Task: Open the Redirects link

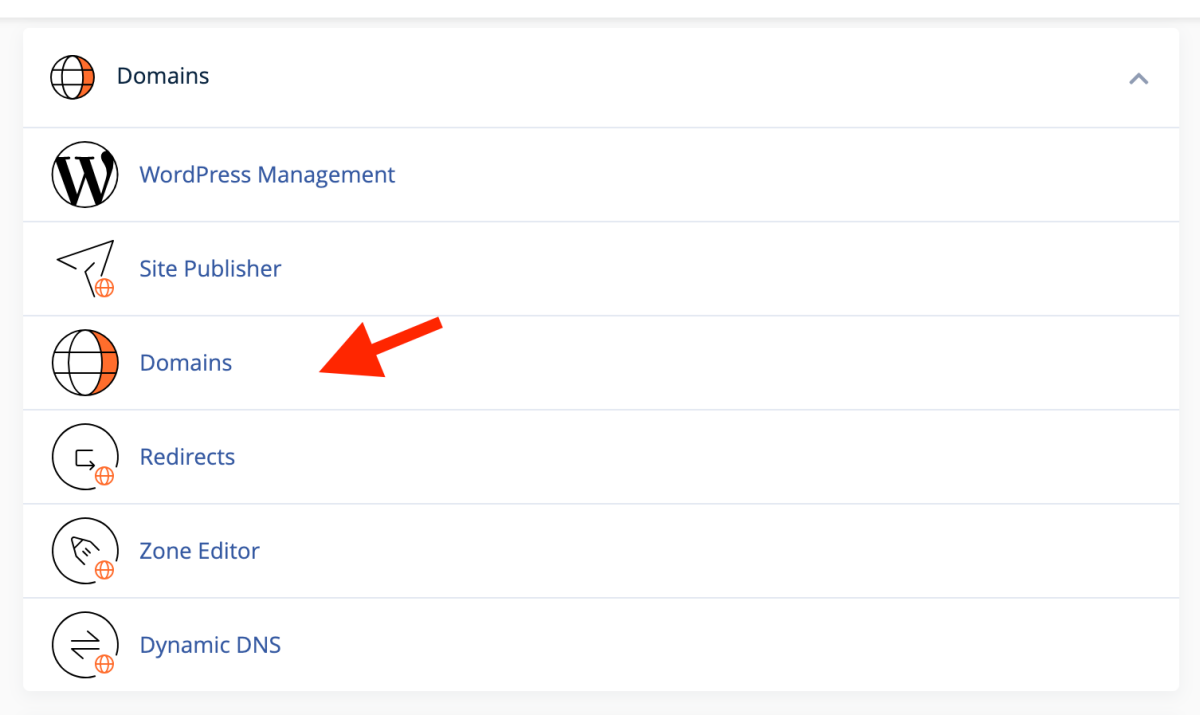Action: tap(187, 457)
